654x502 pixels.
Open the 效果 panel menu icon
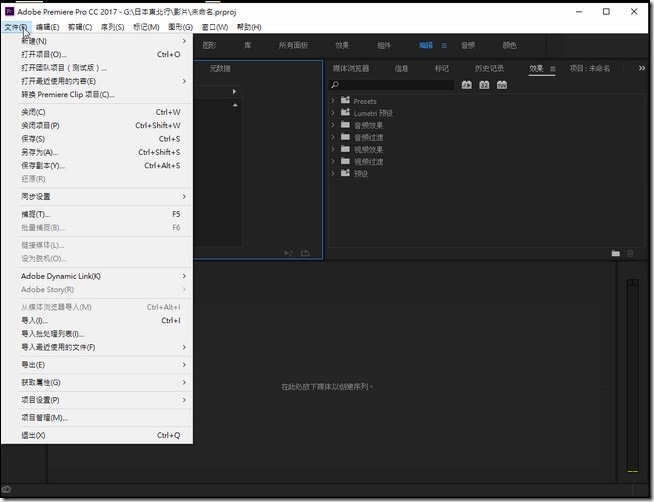[x=553, y=69]
